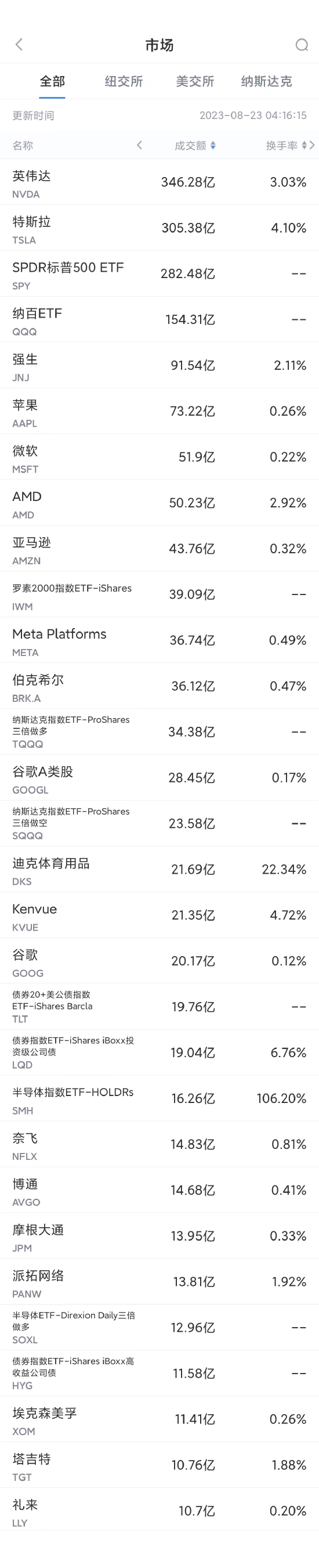319x1568 pixels.
Task: Open 苹果 AAPL entry
Action: click(x=159, y=411)
